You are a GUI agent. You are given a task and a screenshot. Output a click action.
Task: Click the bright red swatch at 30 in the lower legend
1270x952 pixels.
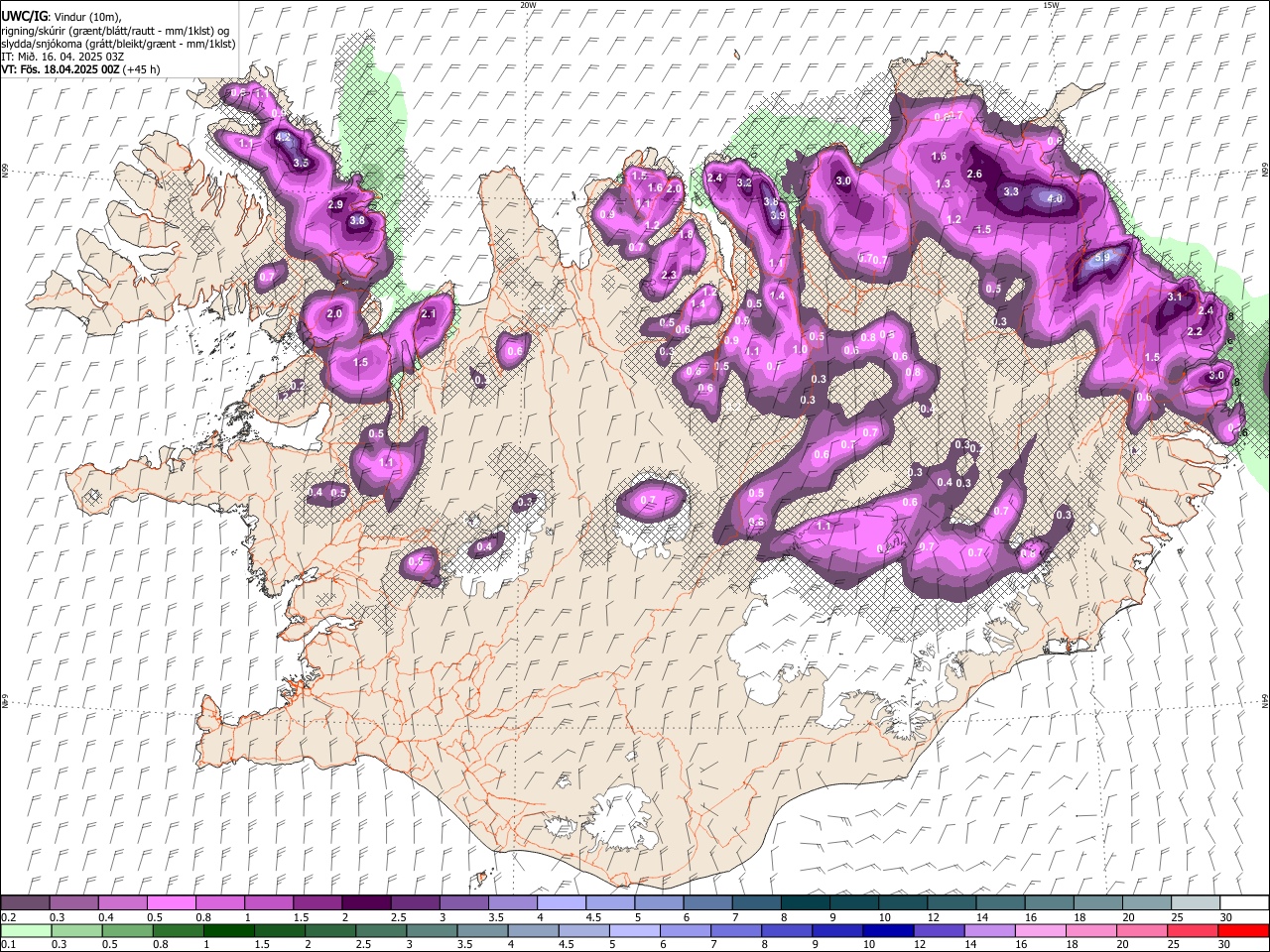point(1242,930)
